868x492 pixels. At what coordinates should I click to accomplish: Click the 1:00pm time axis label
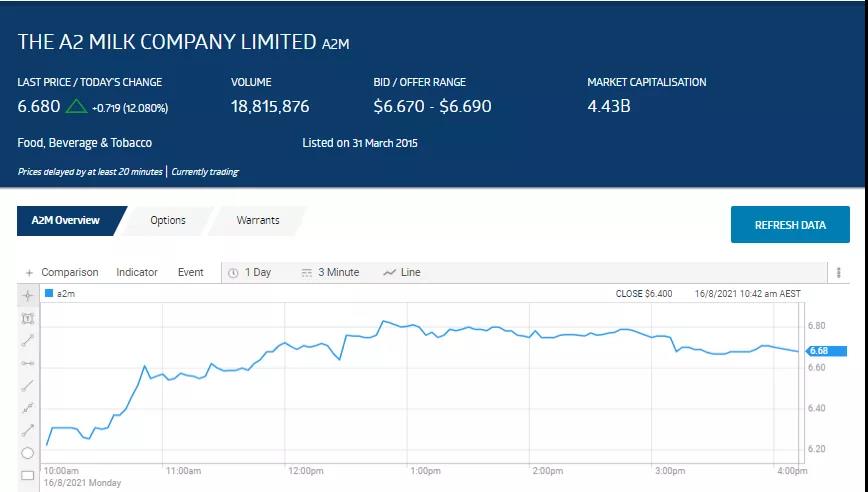coord(425,471)
